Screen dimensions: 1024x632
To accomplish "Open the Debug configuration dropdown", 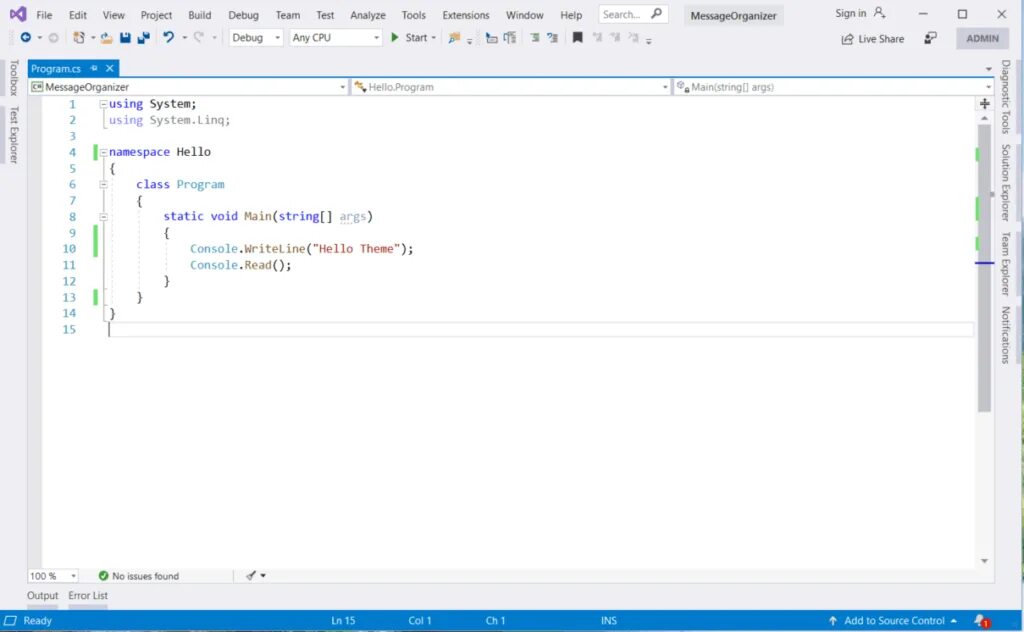I will coord(256,38).
